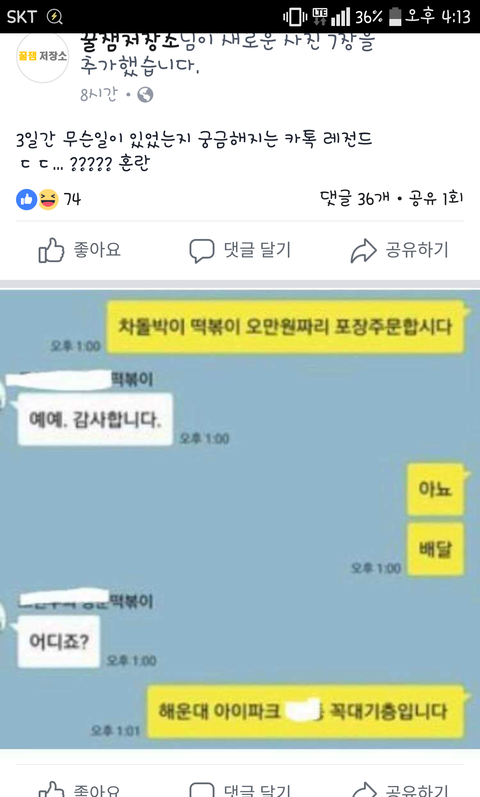The height and width of the screenshot is (797, 480).
Task: Open the 꿀잼저장소 page name link
Action: (x=130, y=42)
